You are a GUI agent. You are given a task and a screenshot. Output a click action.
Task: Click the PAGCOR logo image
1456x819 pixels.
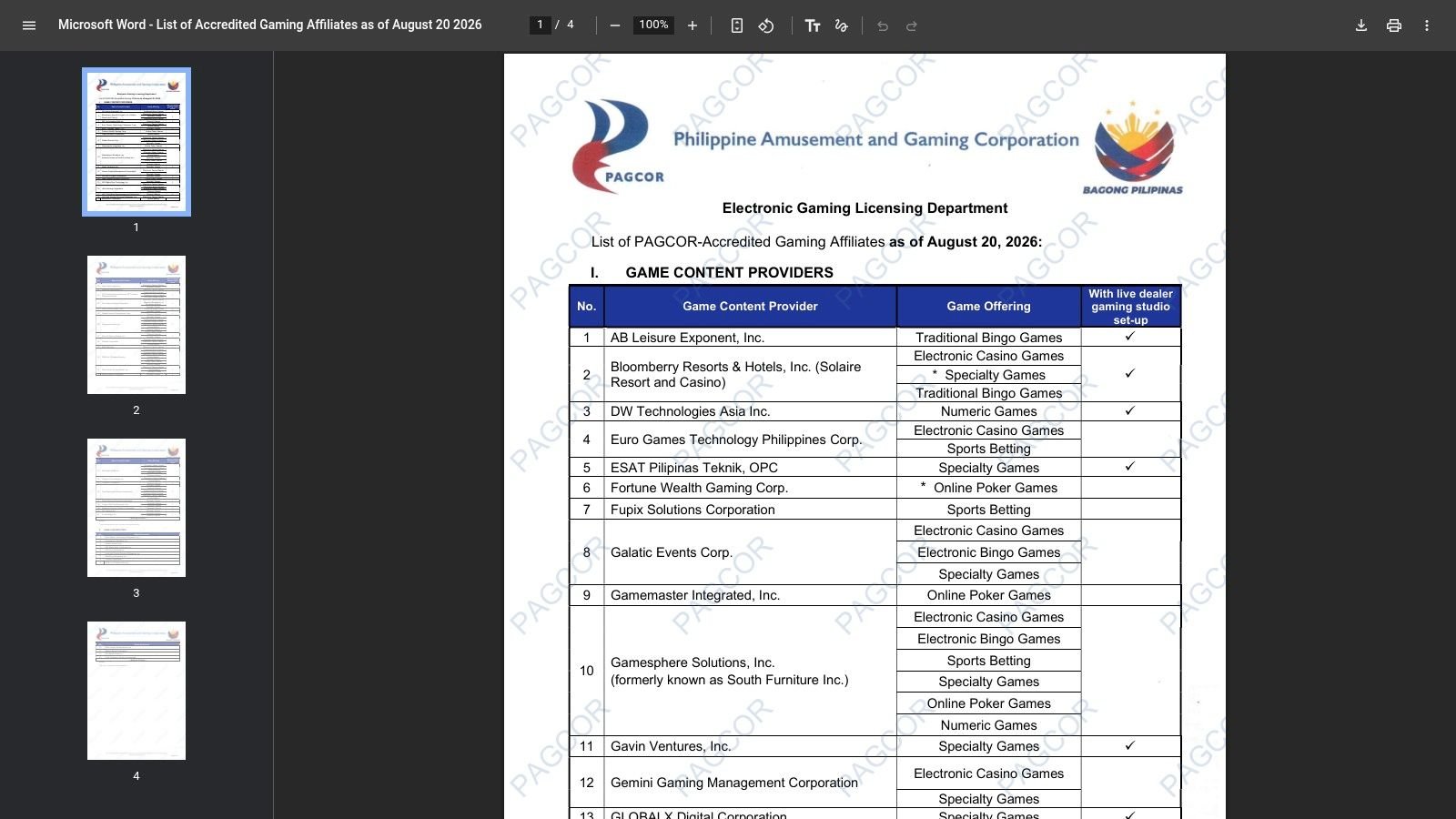pos(617,146)
